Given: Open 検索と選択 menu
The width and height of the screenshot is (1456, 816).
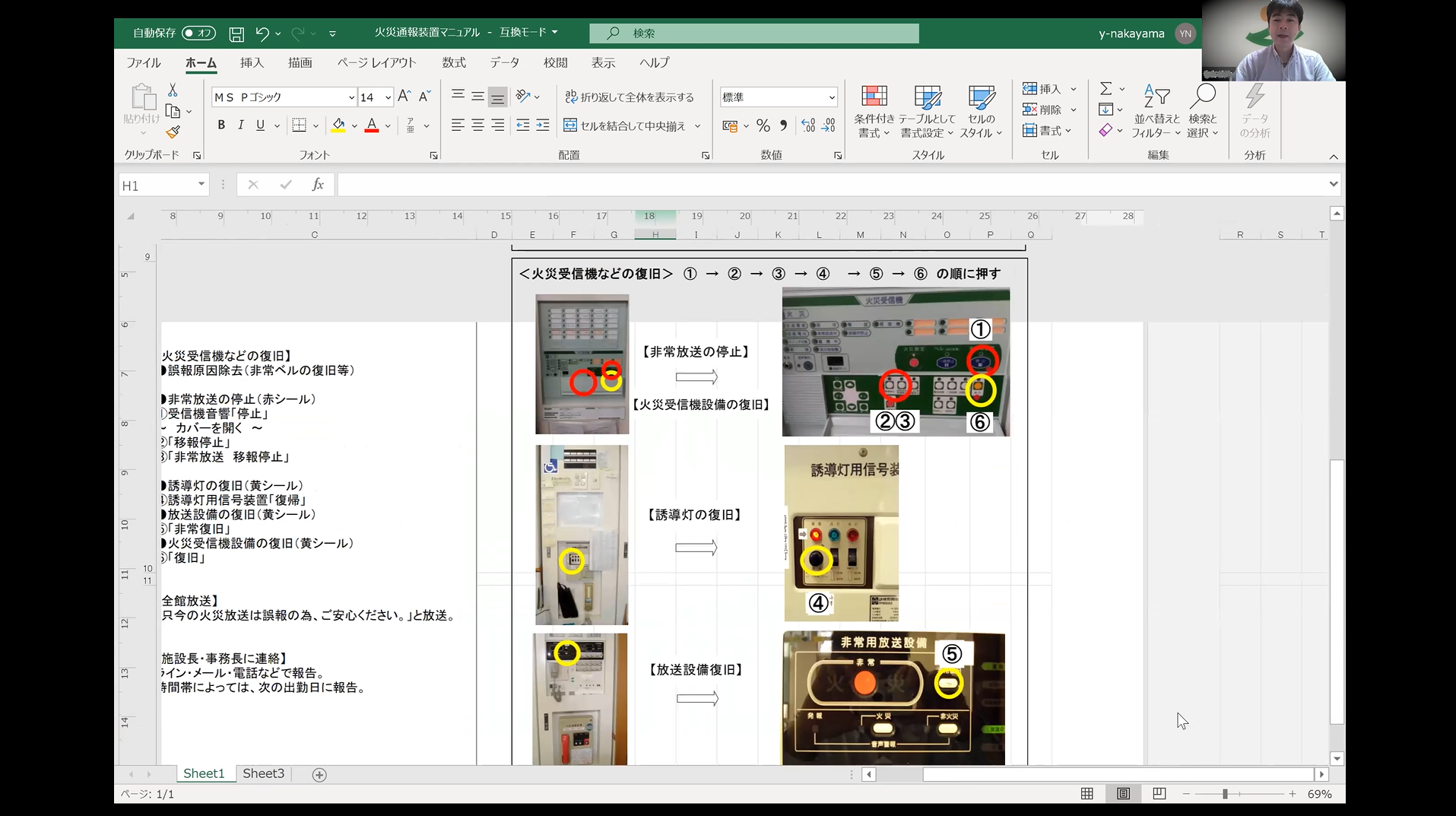Looking at the screenshot, I should [1203, 112].
